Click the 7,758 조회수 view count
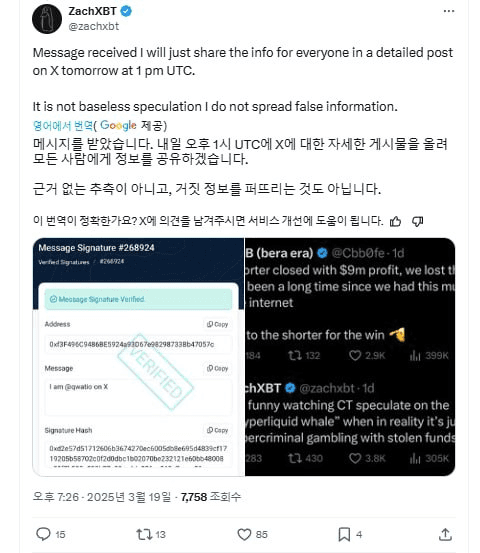480x553 pixels. point(211,497)
